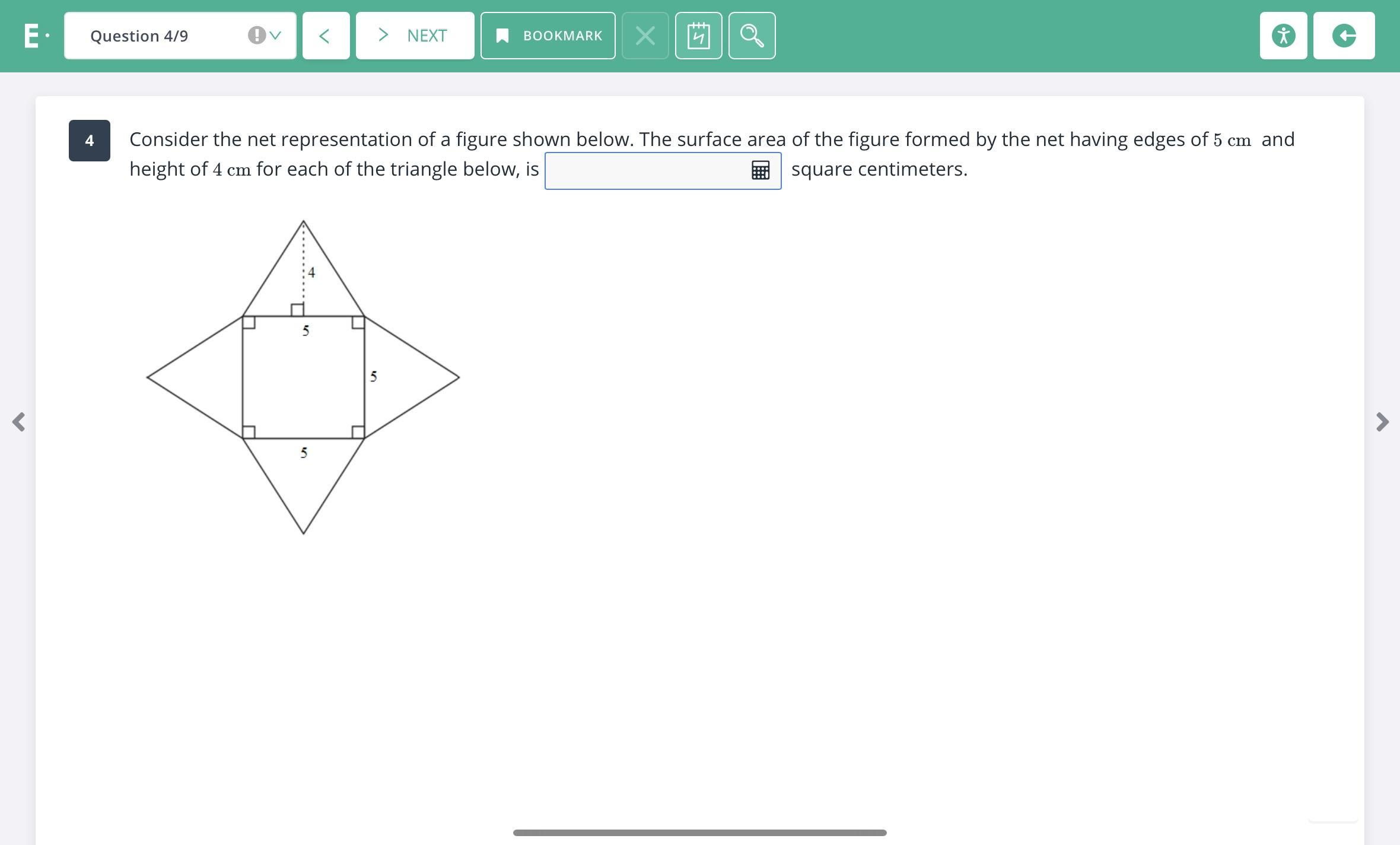Click the question prompt text
This screenshot has height=845, width=1400.
[712, 140]
